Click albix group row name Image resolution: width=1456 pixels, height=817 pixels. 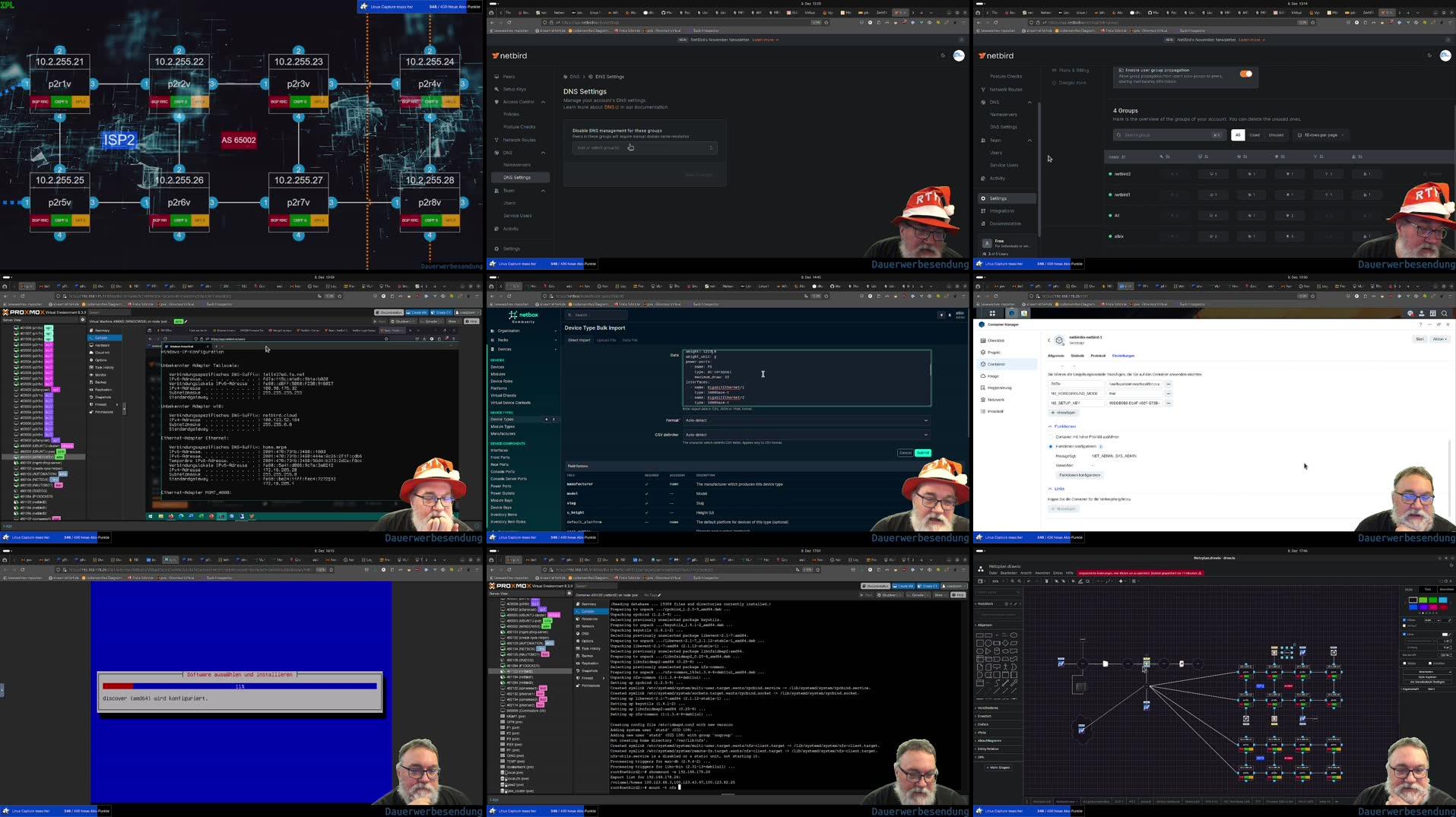click(x=1118, y=236)
